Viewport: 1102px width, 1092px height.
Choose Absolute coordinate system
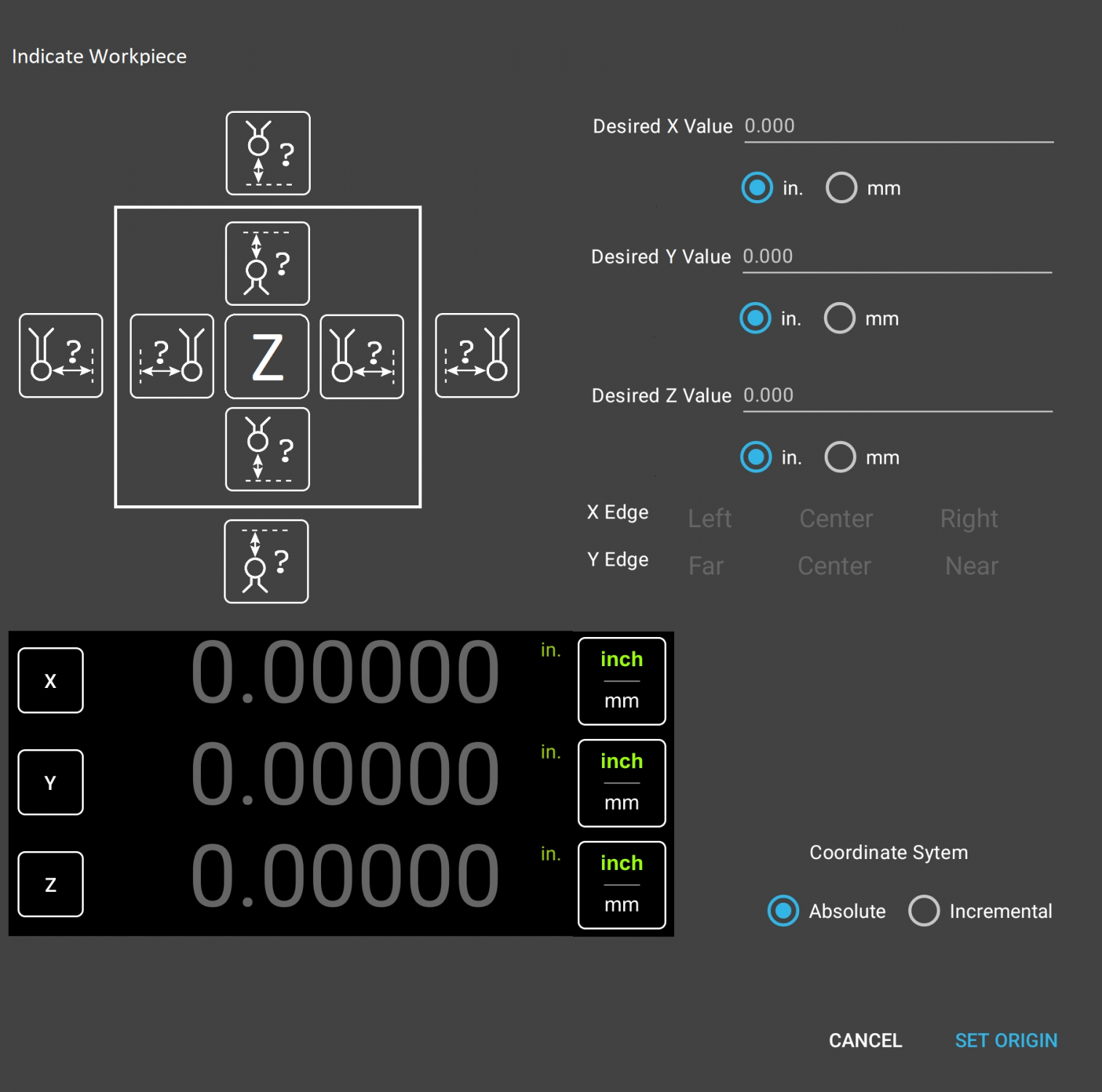click(x=783, y=911)
